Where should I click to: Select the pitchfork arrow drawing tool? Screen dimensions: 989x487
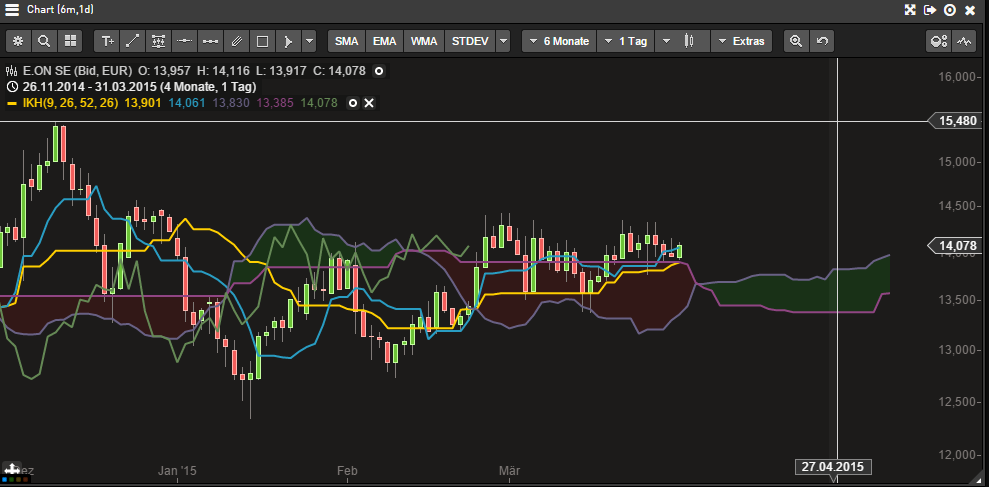point(288,42)
